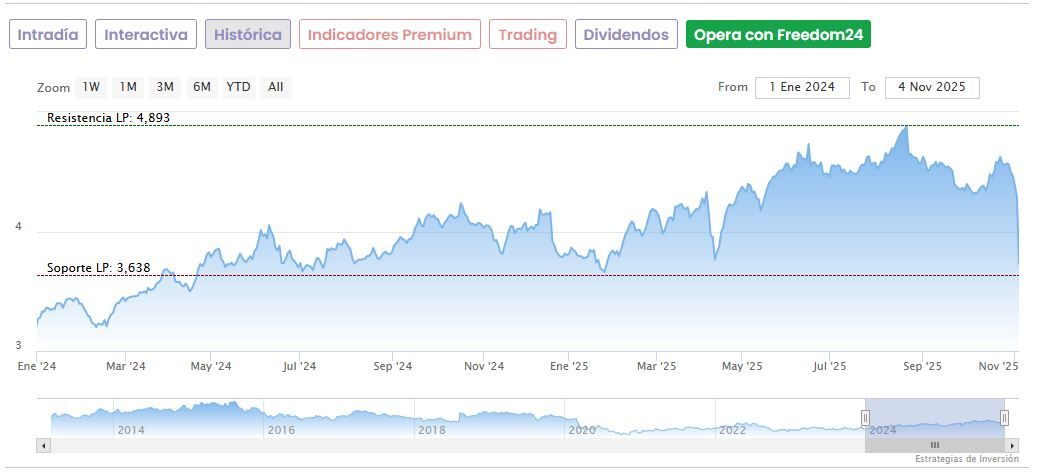
Task: Zoom the chart to YTD
Action: (238, 87)
